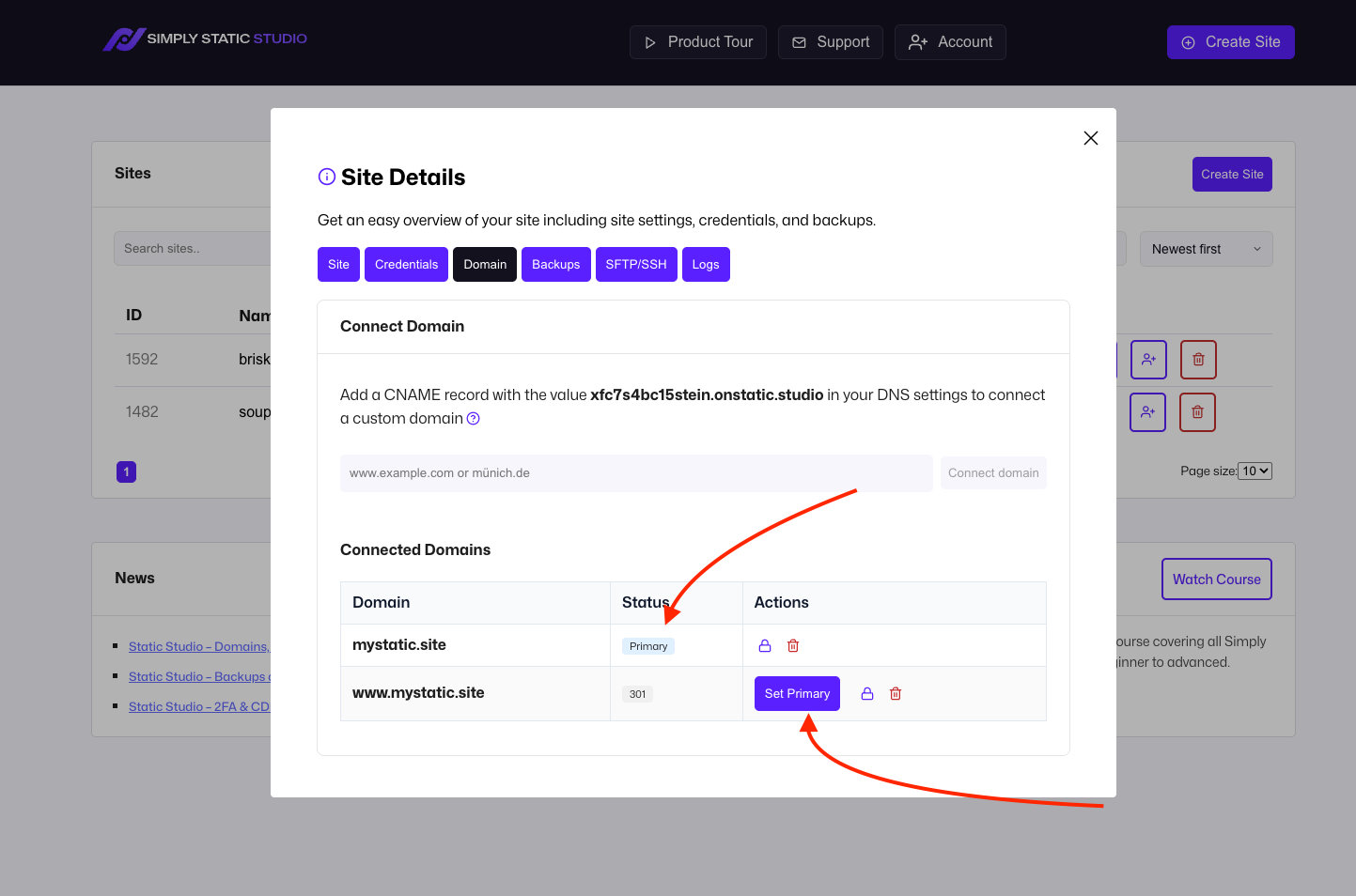This screenshot has width=1356, height=896.
Task: Click add-user icon for site 1592
Action: (1148, 360)
